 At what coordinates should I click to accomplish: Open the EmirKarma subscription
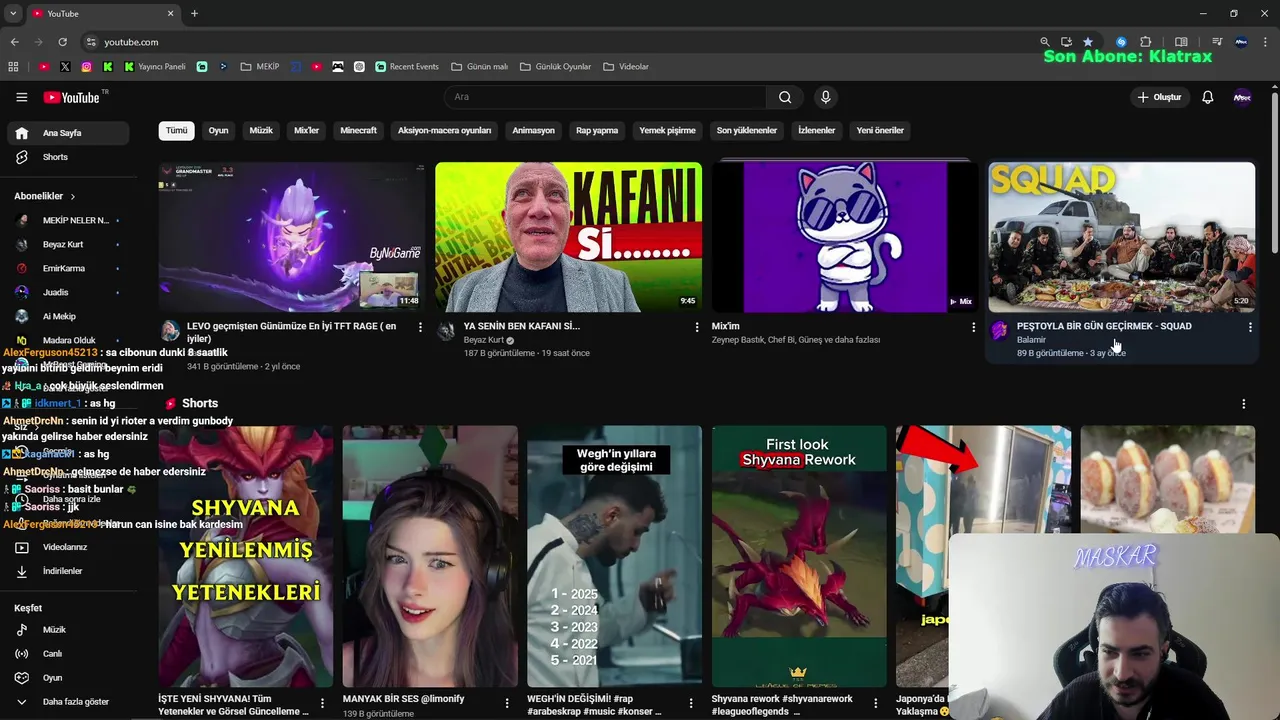pyautogui.click(x=67, y=268)
